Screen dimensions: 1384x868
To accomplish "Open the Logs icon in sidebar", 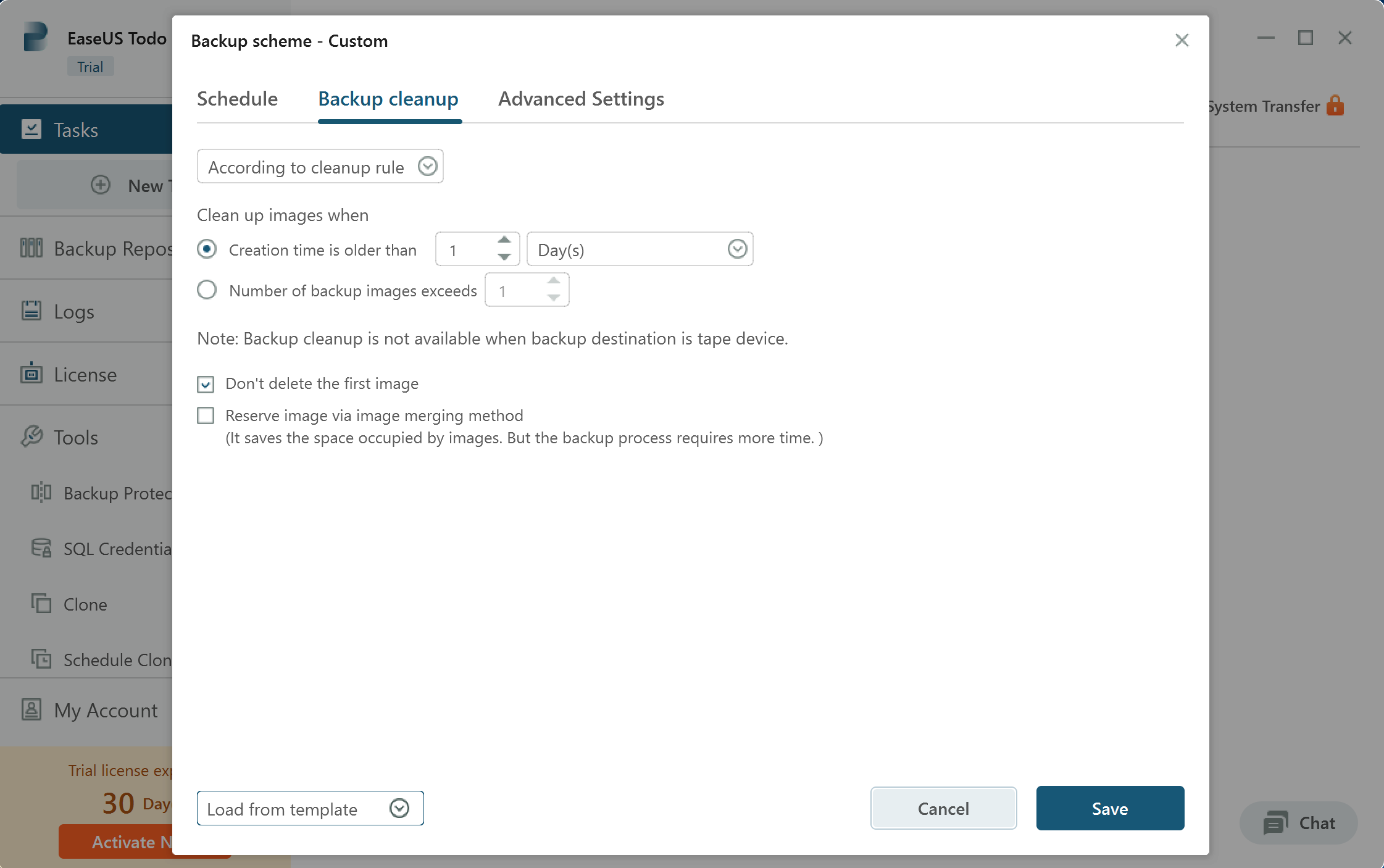I will (x=31, y=311).
